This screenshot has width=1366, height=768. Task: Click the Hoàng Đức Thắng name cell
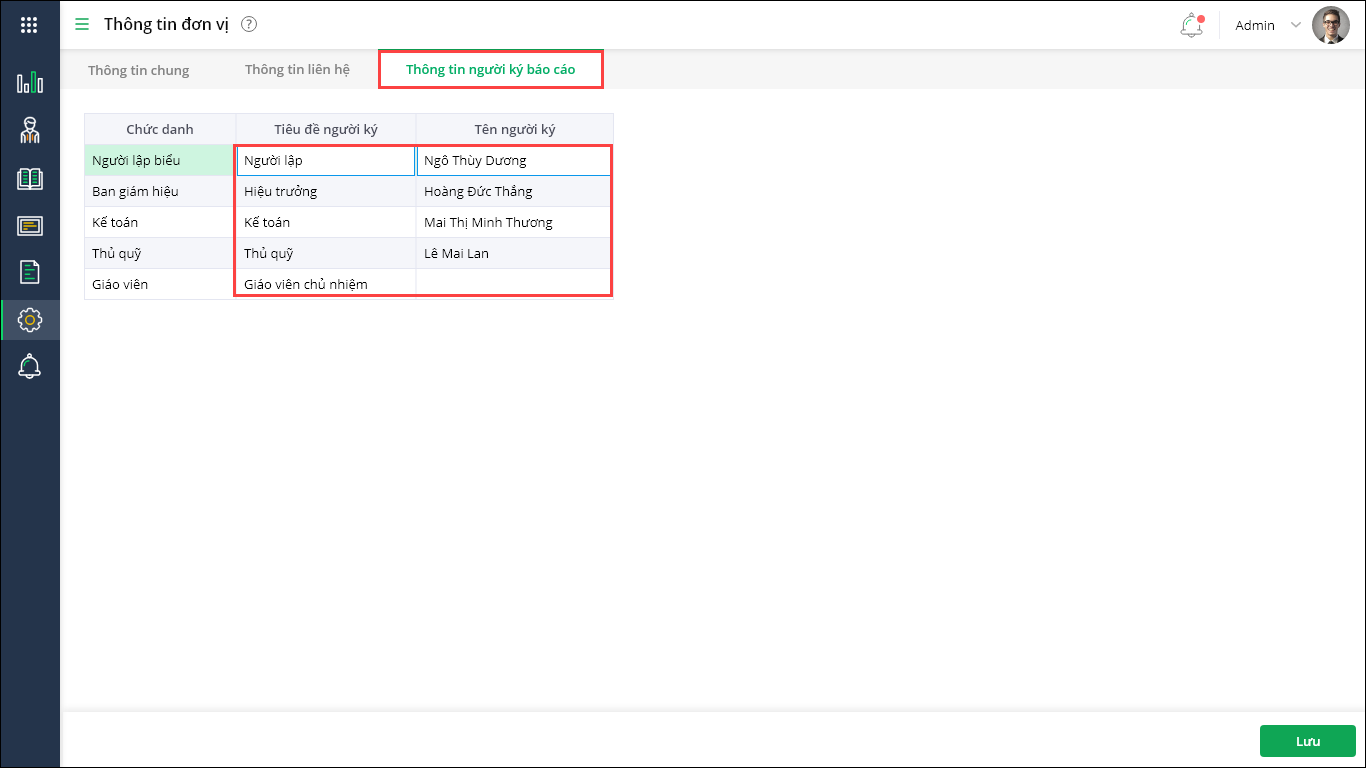coord(514,191)
